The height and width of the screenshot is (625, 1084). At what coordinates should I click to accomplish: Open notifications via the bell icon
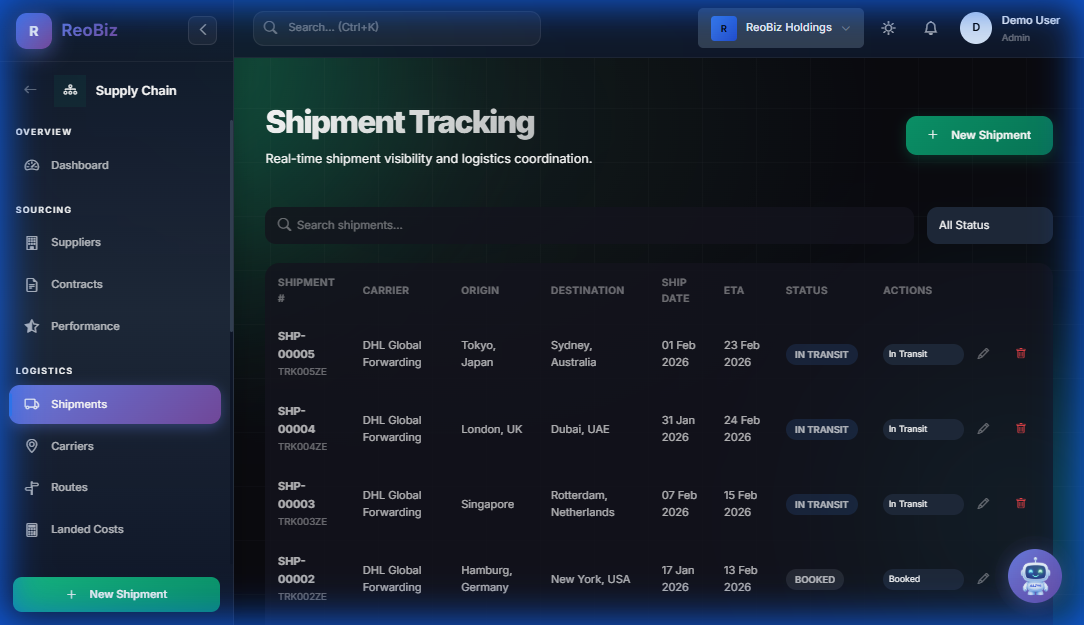(x=930, y=28)
